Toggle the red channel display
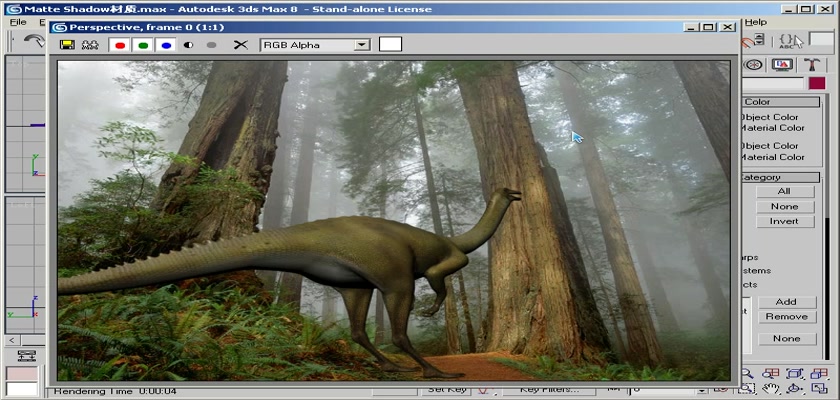This screenshot has height=400, width=840. point(121,45)
